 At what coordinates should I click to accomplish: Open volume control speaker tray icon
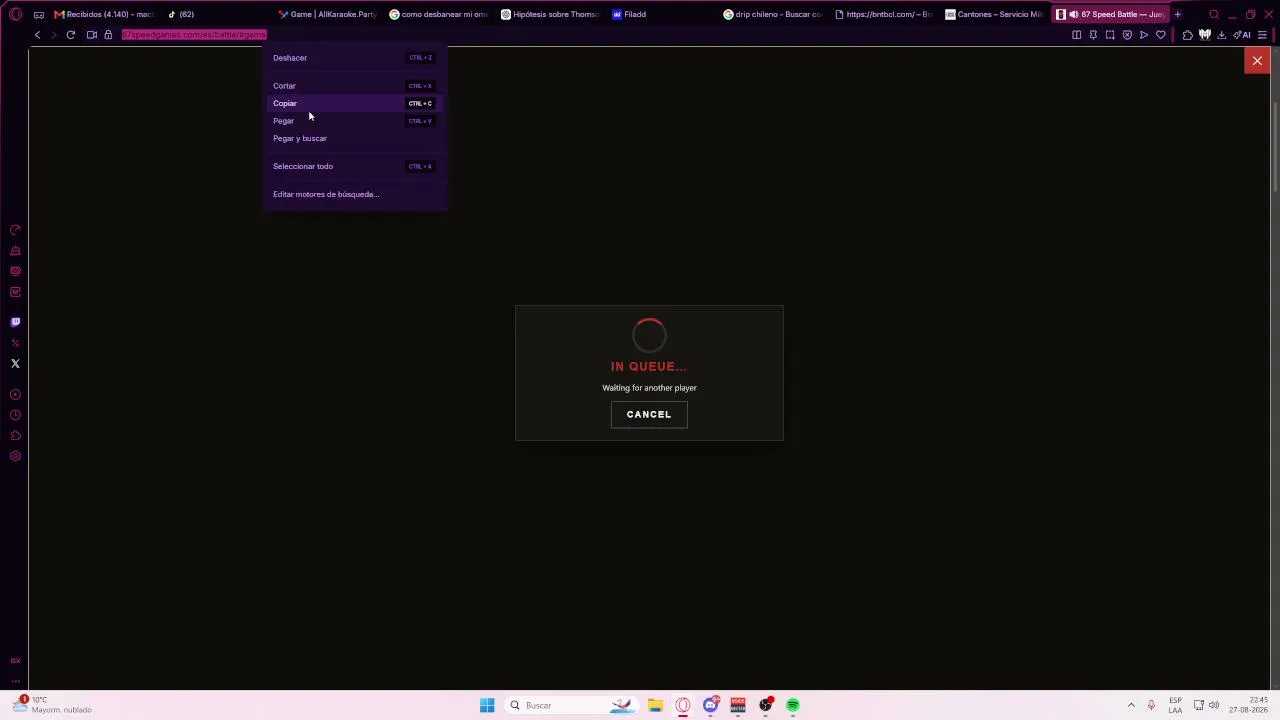[1214, 705]
